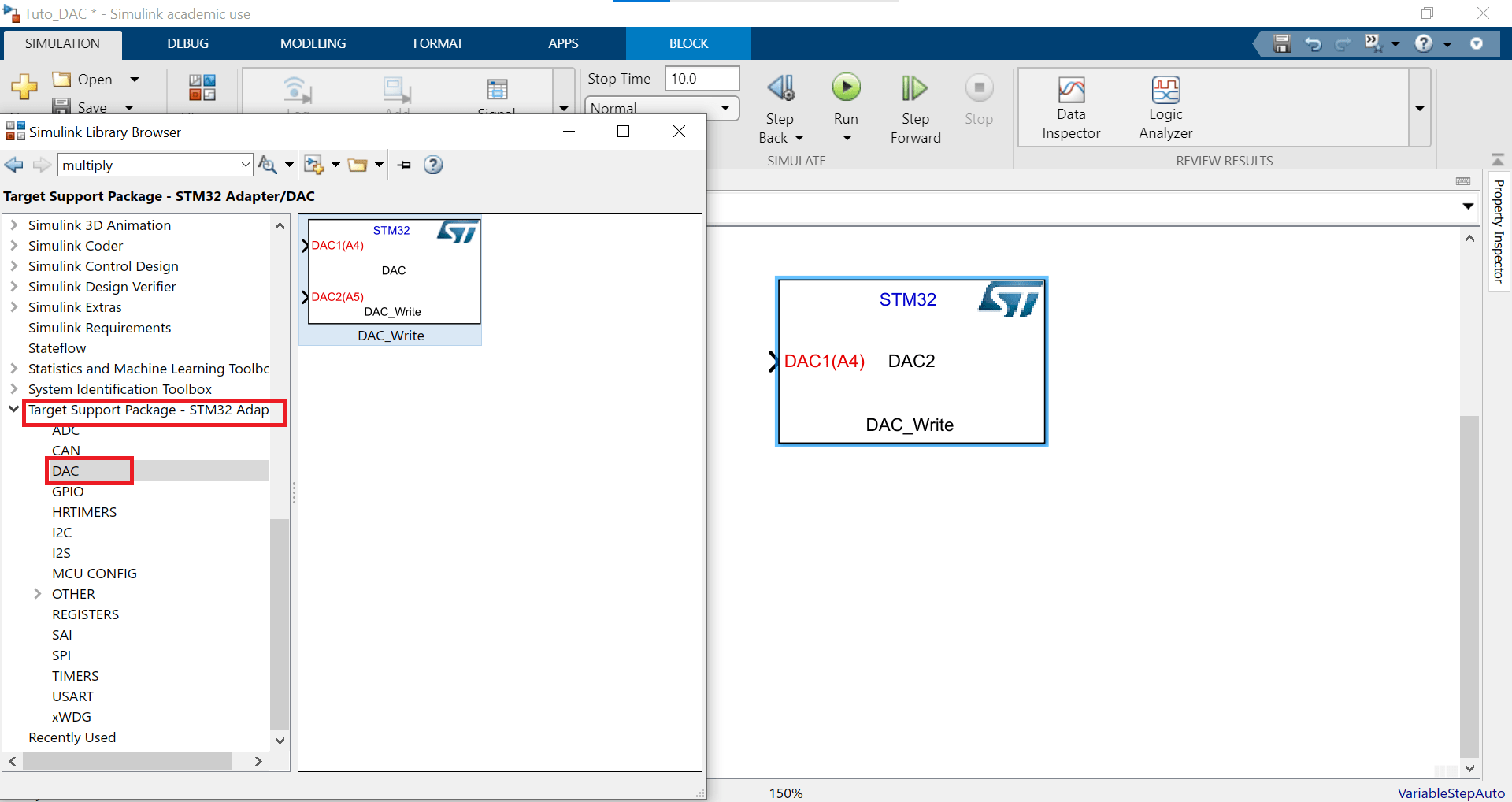Screen dimensions: 1512x802
Task: Open the Library Browser toolbar icon
Action: tap(202, 87)
